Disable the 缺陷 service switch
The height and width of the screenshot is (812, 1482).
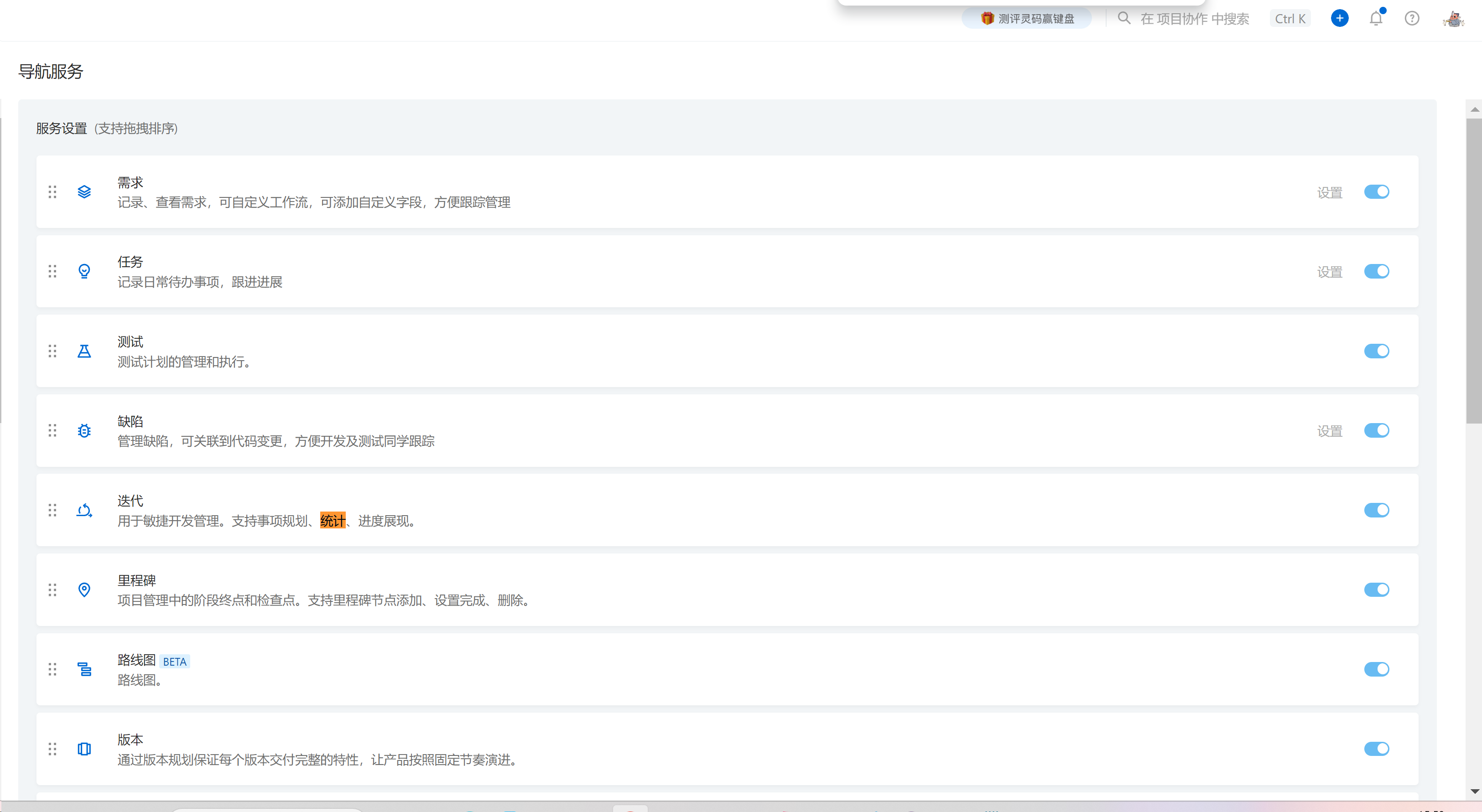point(1377,430)
